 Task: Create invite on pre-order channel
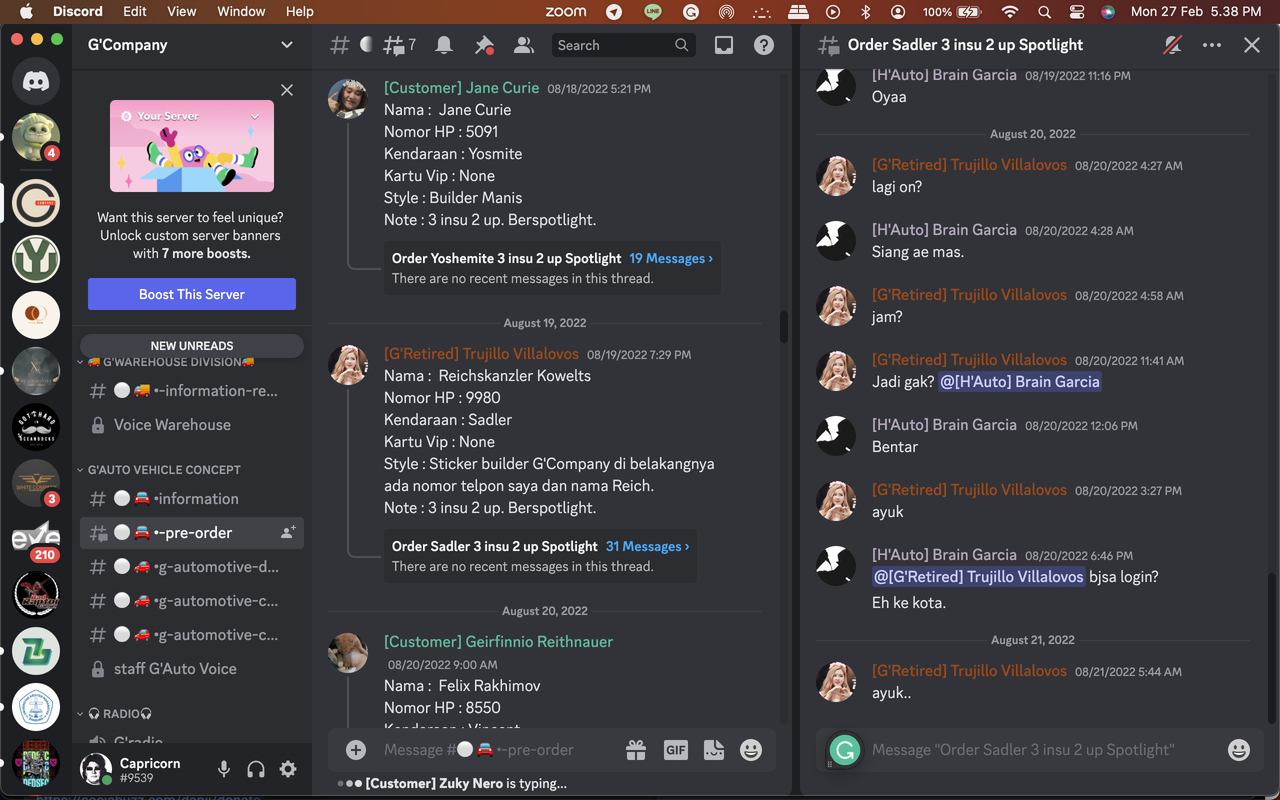point(288,533)
